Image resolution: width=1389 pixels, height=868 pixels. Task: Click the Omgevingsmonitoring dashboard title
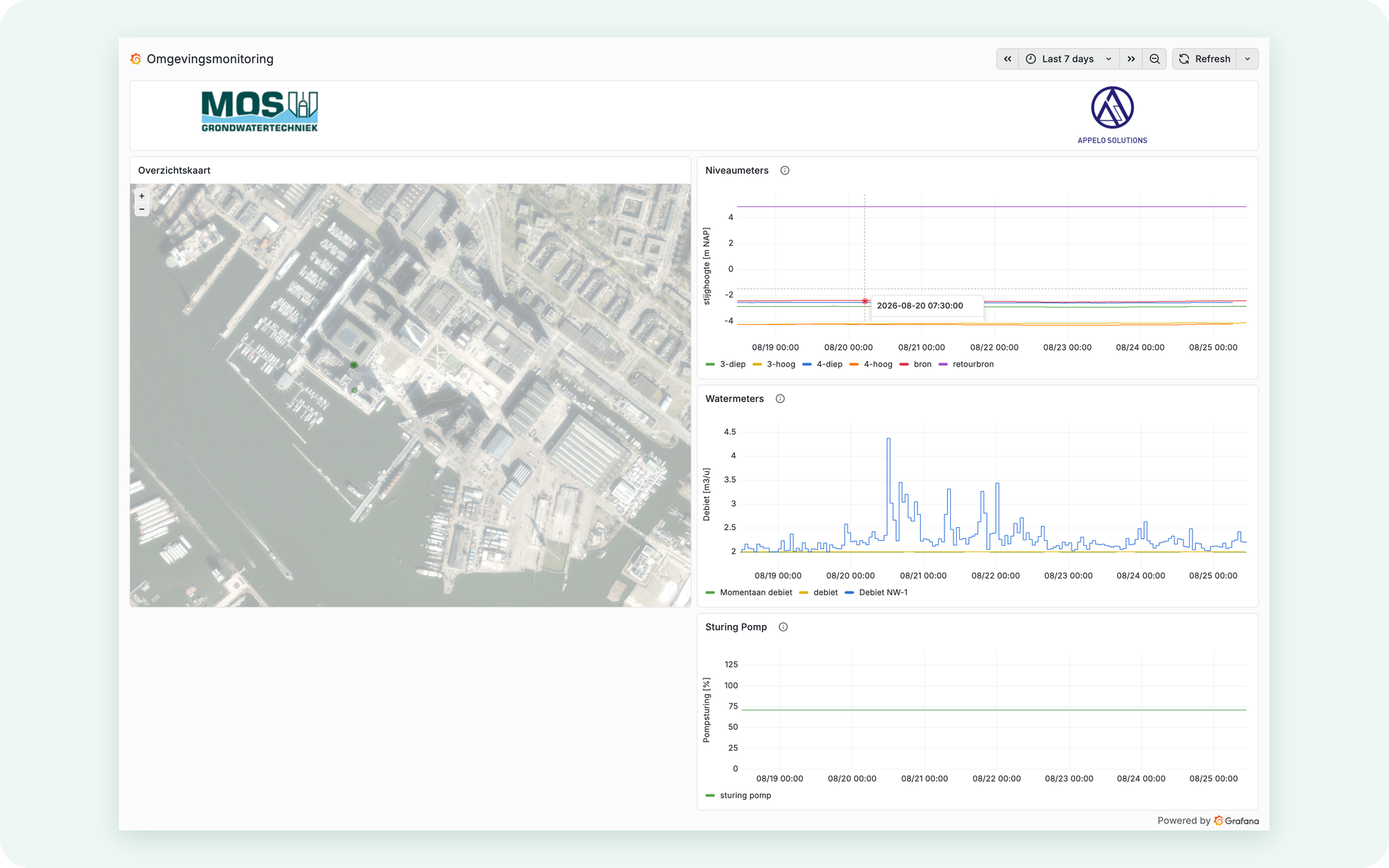click(x=210, y=59)
